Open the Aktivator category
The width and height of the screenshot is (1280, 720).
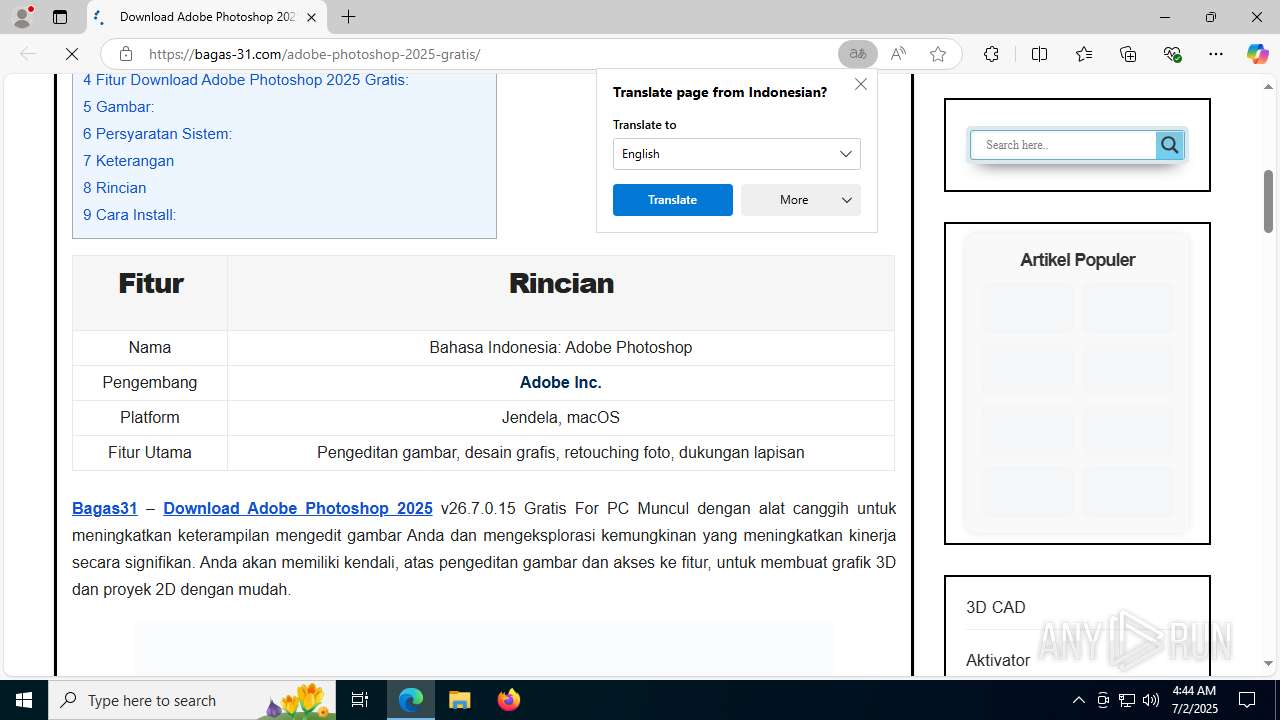[998, 660]
